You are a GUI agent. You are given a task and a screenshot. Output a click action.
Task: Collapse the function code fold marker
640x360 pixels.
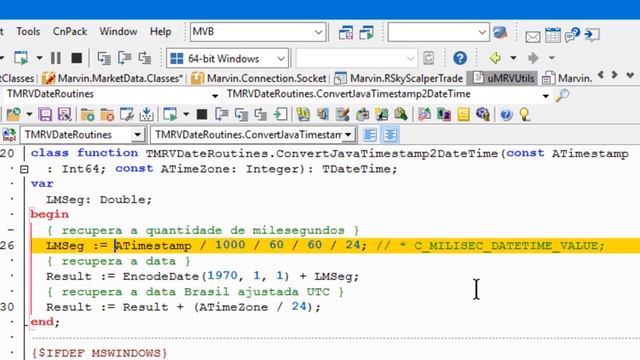click(x=24, y=169)
